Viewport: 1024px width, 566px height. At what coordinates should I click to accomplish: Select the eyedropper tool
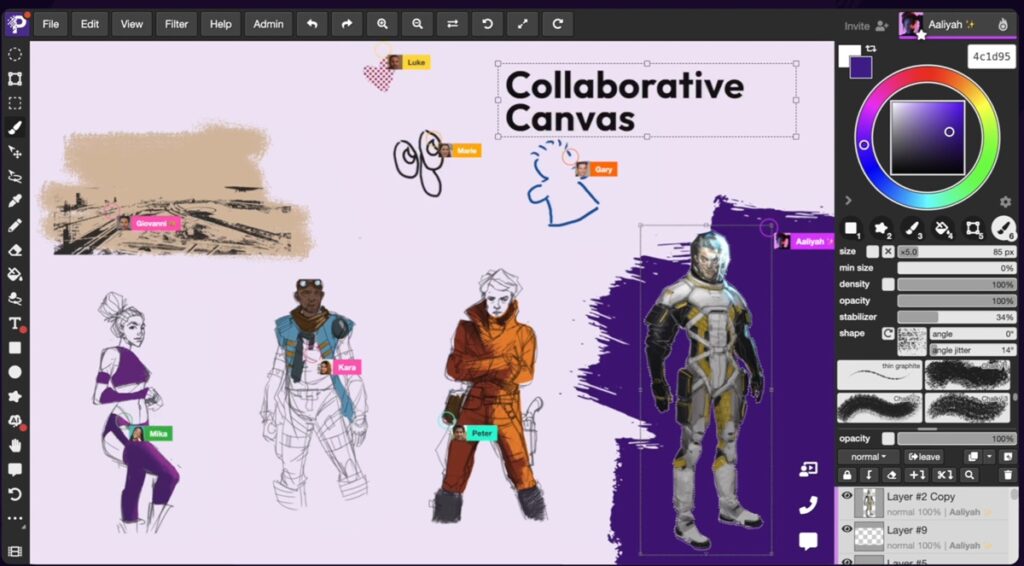14,201
